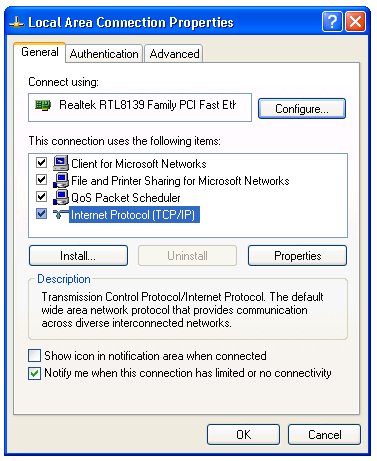
Task: Switch to the Authentication tab
Action: pyautogui.click(x=104, y=54)
